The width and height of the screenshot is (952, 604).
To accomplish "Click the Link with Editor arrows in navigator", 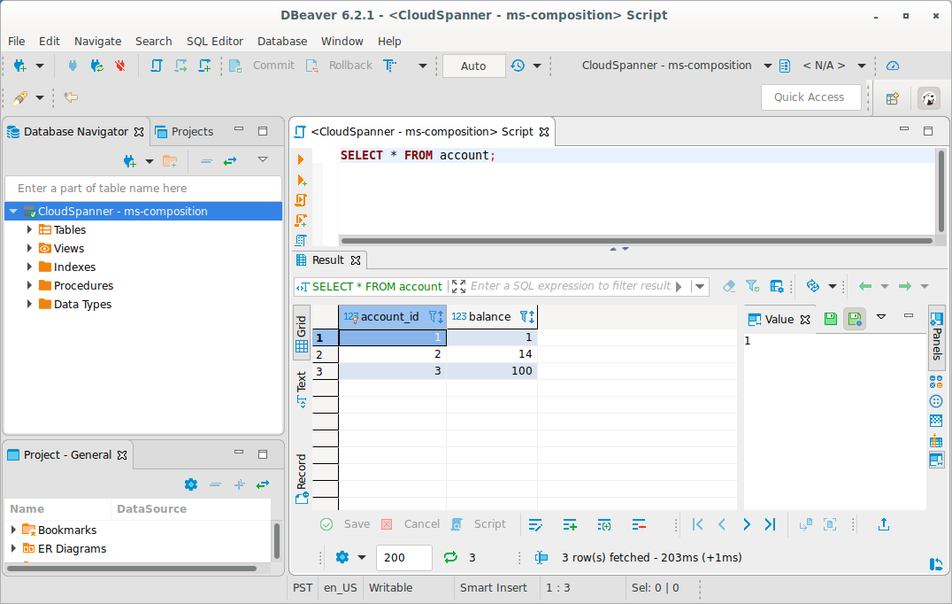I will 230,161.
